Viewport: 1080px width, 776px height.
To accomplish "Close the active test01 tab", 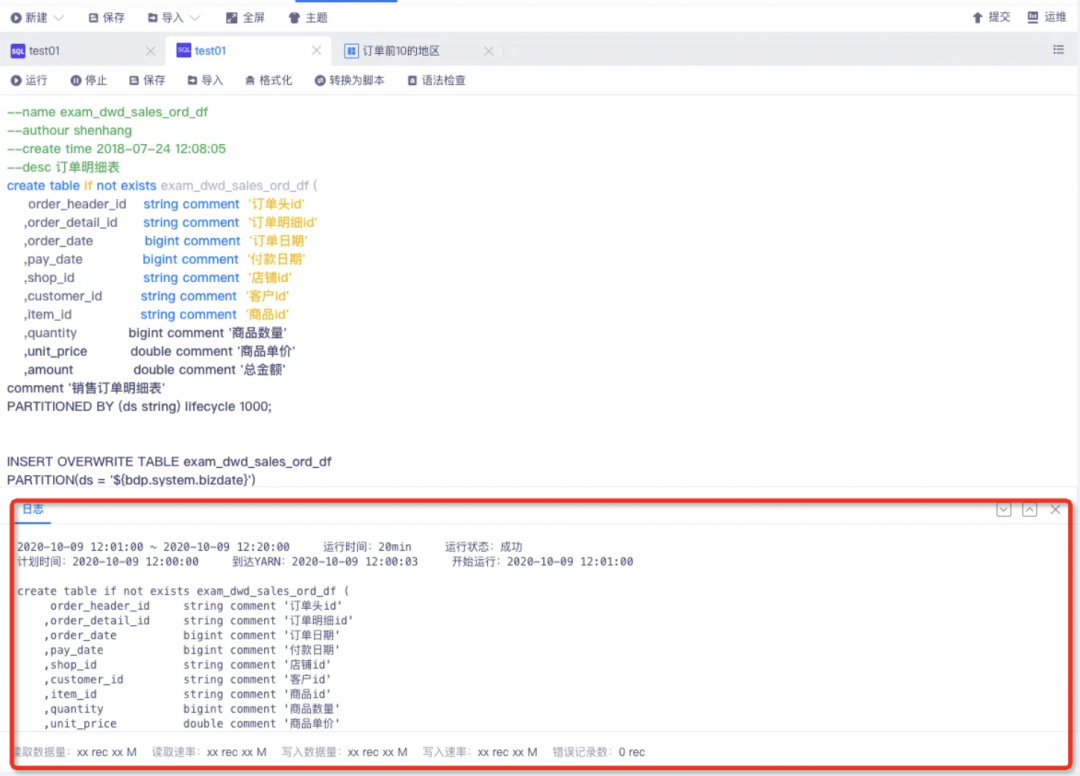I will tap(316, 50).
